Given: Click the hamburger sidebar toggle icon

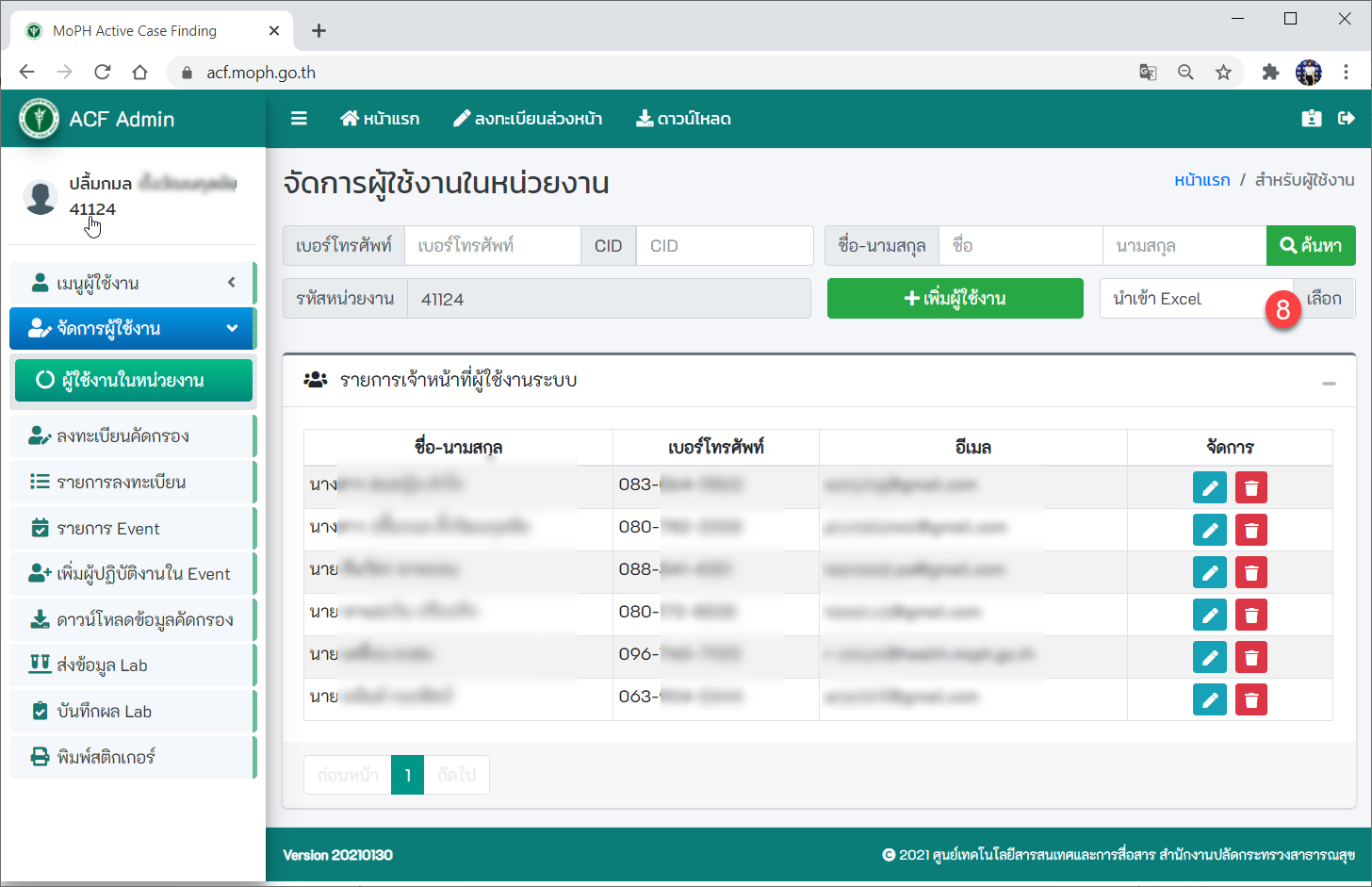Looking at the screenshot, I should point(299,119).
